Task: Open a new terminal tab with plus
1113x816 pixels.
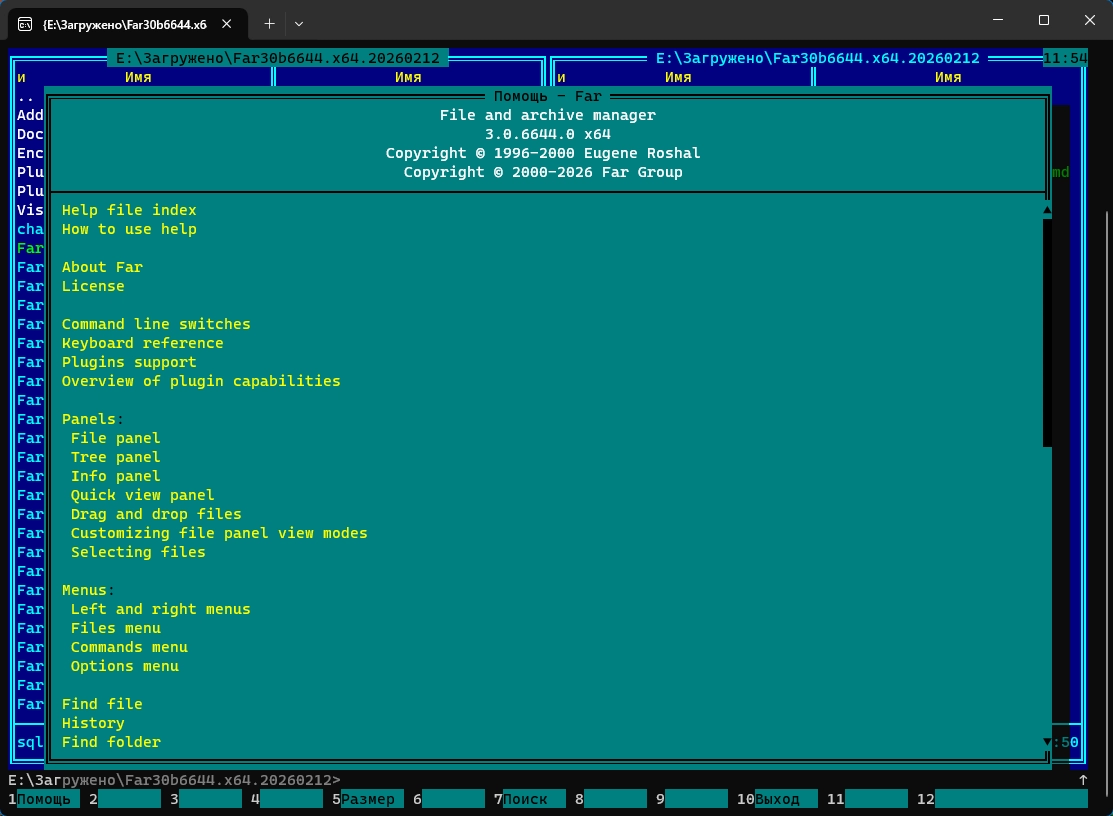Action: [269, 23]
